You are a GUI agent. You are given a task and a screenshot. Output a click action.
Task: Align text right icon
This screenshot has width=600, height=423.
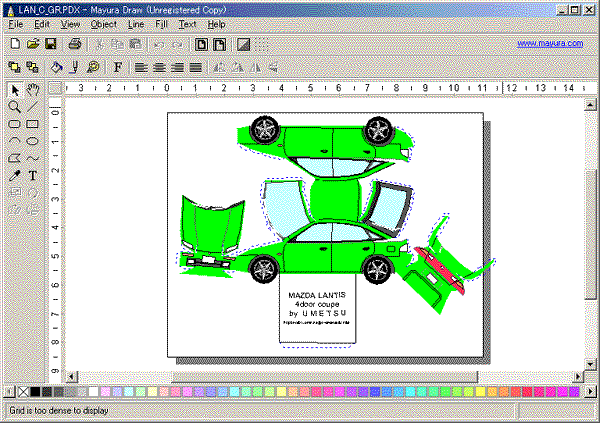177,68
